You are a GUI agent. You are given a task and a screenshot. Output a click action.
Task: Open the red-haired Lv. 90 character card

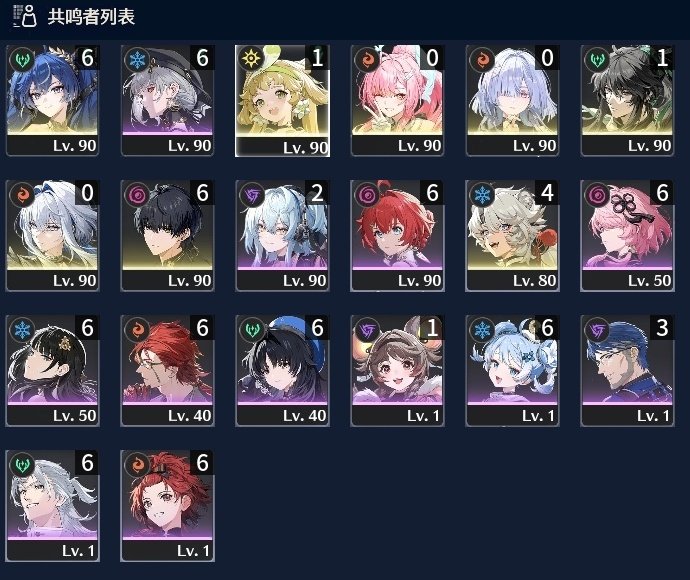(x=397, y=235)
